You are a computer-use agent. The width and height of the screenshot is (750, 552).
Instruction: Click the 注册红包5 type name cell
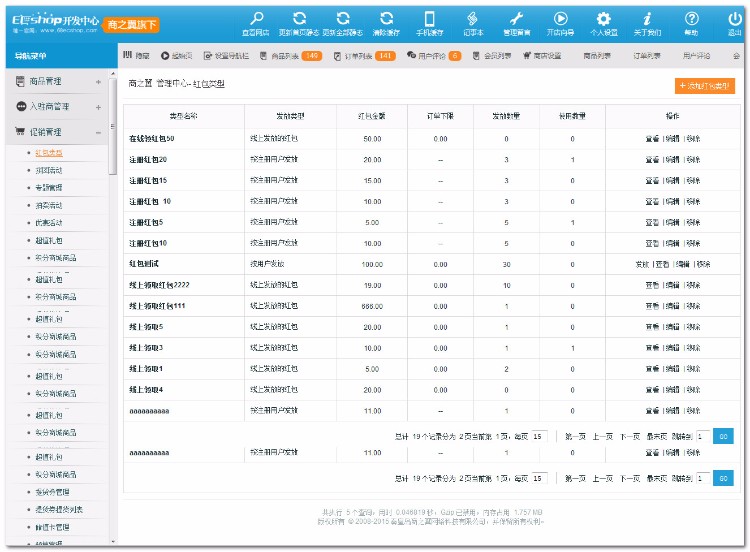[x=184, y=222]
